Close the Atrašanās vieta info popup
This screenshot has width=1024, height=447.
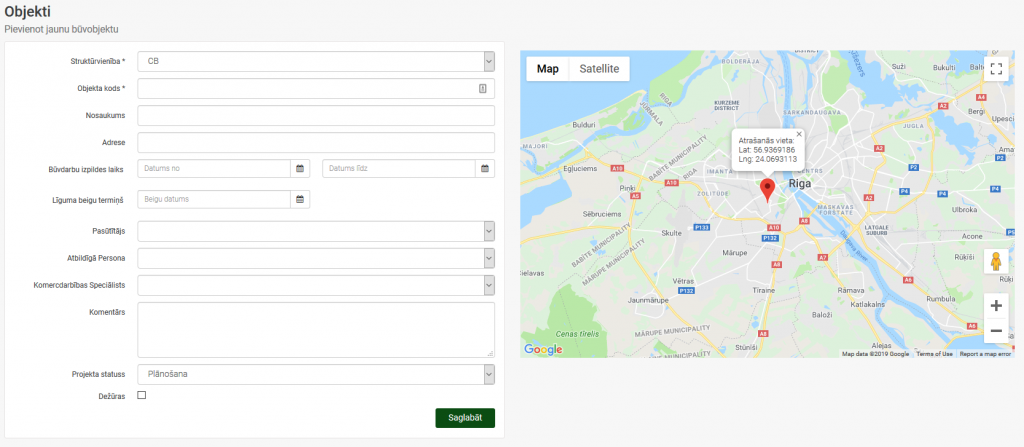799,134
